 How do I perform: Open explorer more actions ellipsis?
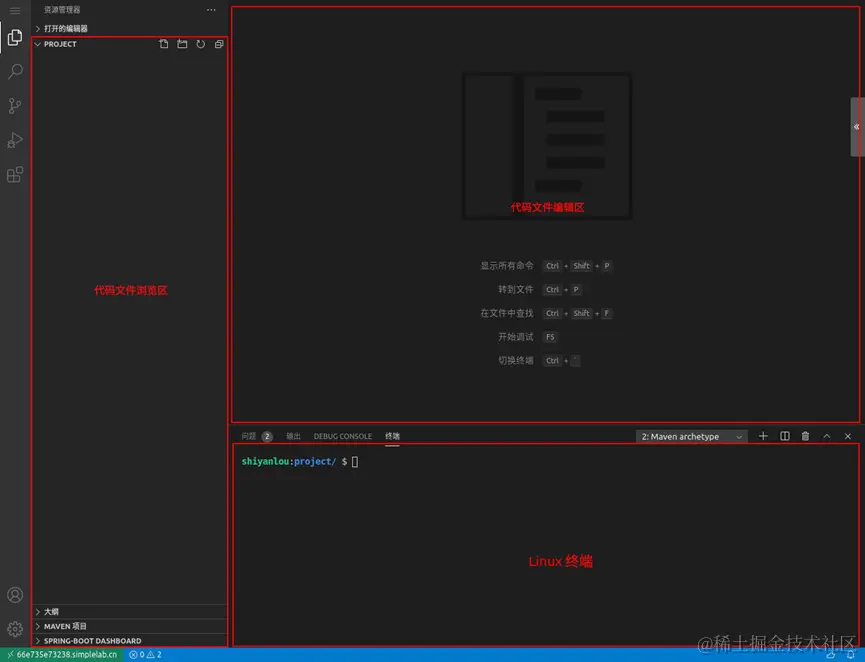coord(211,10)
